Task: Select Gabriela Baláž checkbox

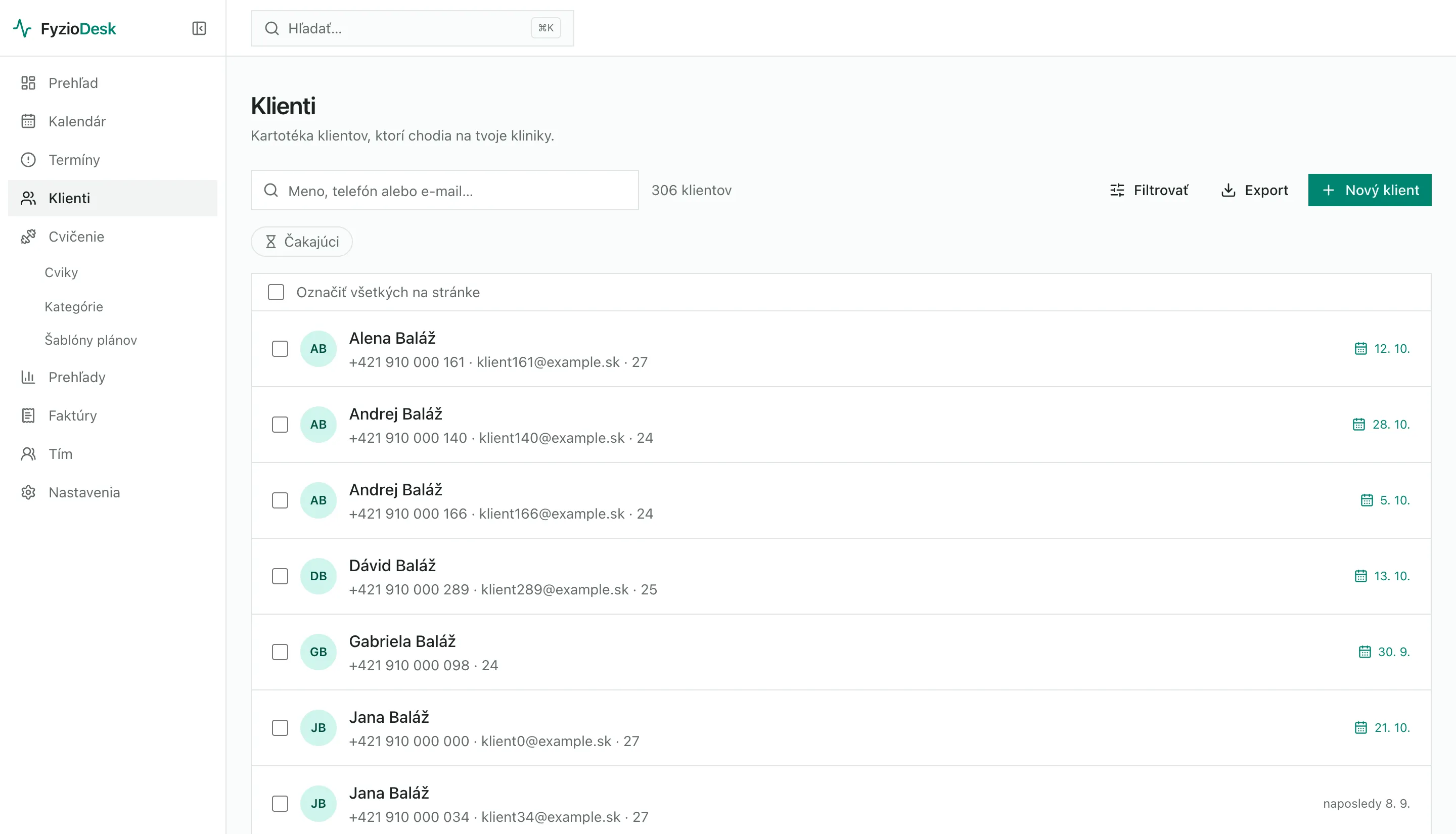Action: [280, 652]
